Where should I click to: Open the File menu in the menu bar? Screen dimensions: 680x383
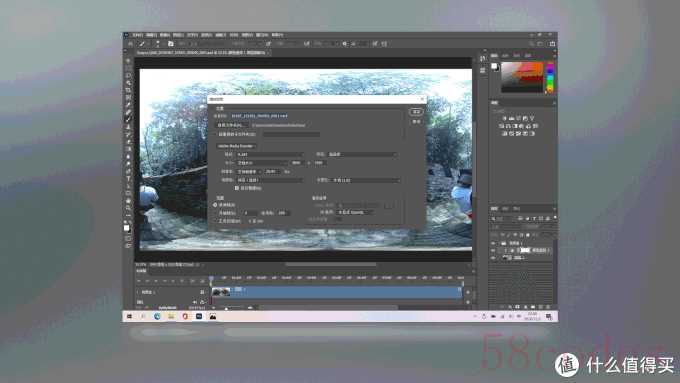(x=137, y=35)
